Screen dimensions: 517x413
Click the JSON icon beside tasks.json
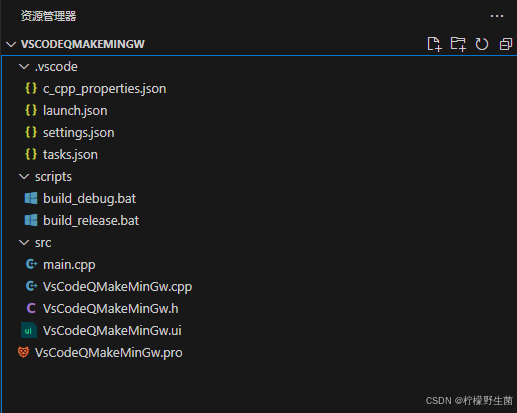tap(31, 154)
